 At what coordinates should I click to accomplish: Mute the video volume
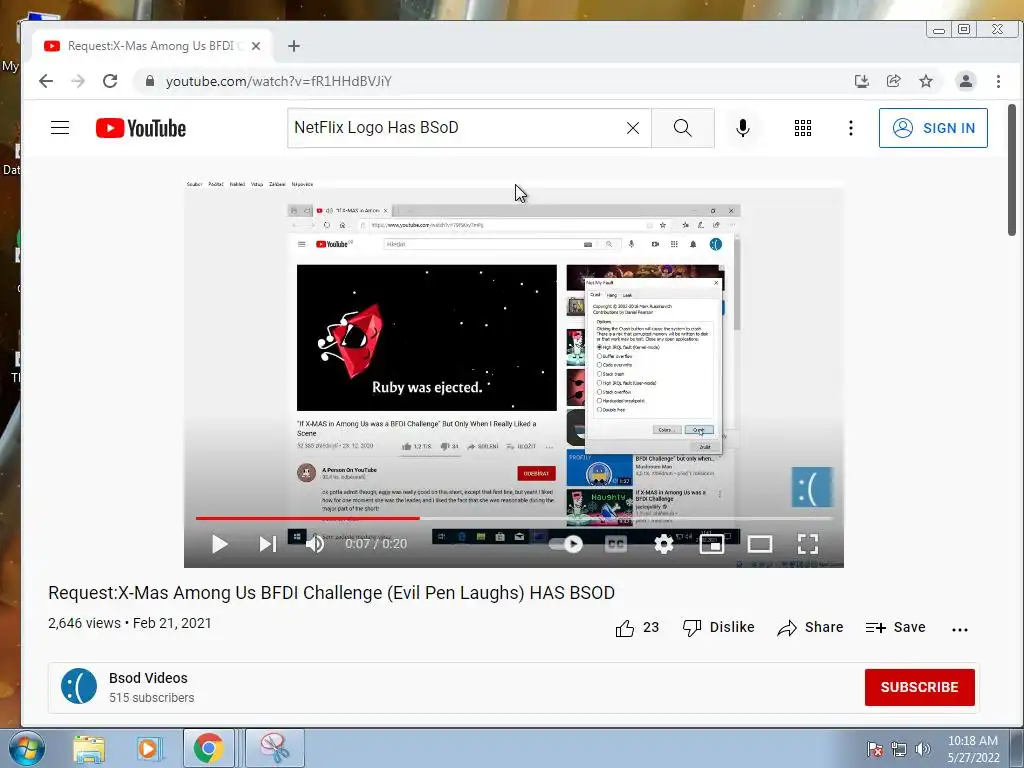pyautogui.click(x=315, y=544)
